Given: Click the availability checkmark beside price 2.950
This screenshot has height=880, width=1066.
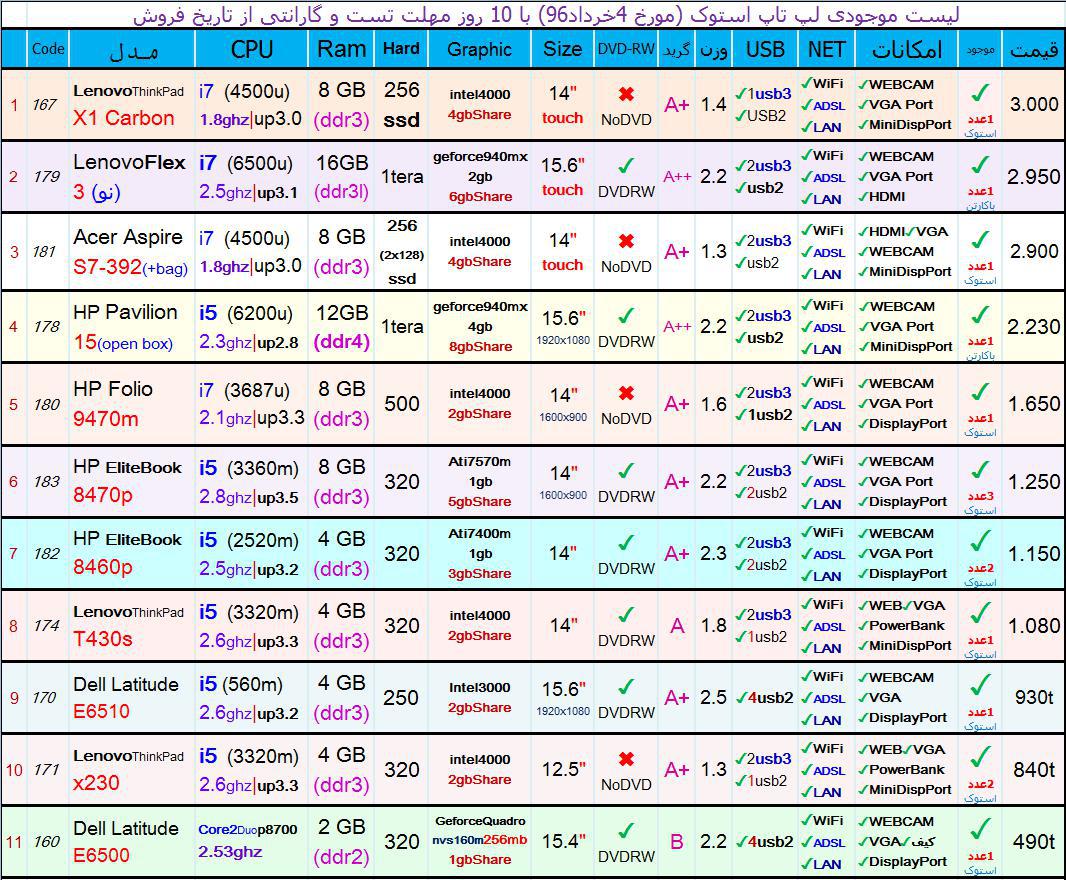Looking at the screenshot, I should pos(980,165).
